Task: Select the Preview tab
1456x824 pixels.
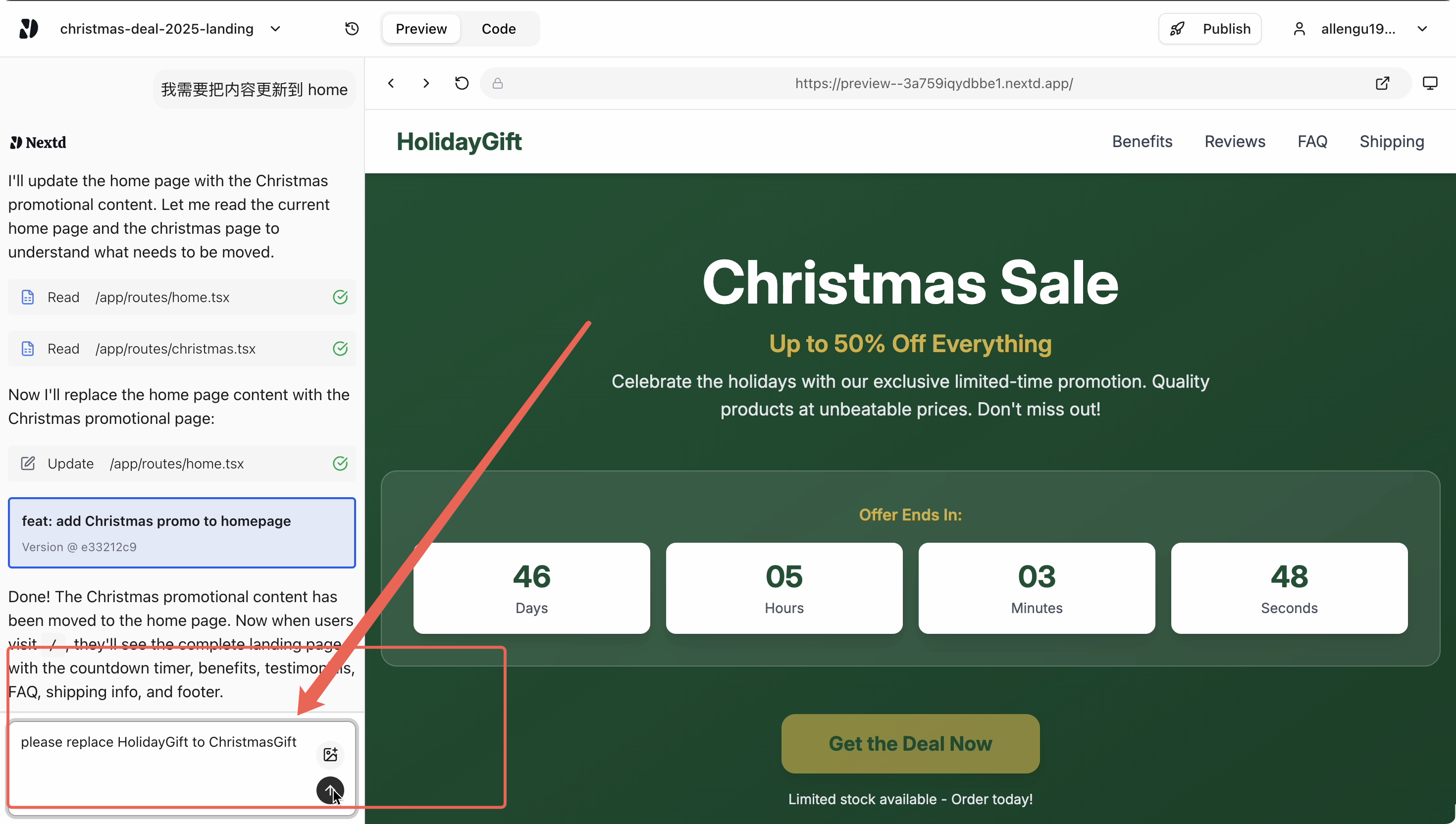Action: click(421, 29)
